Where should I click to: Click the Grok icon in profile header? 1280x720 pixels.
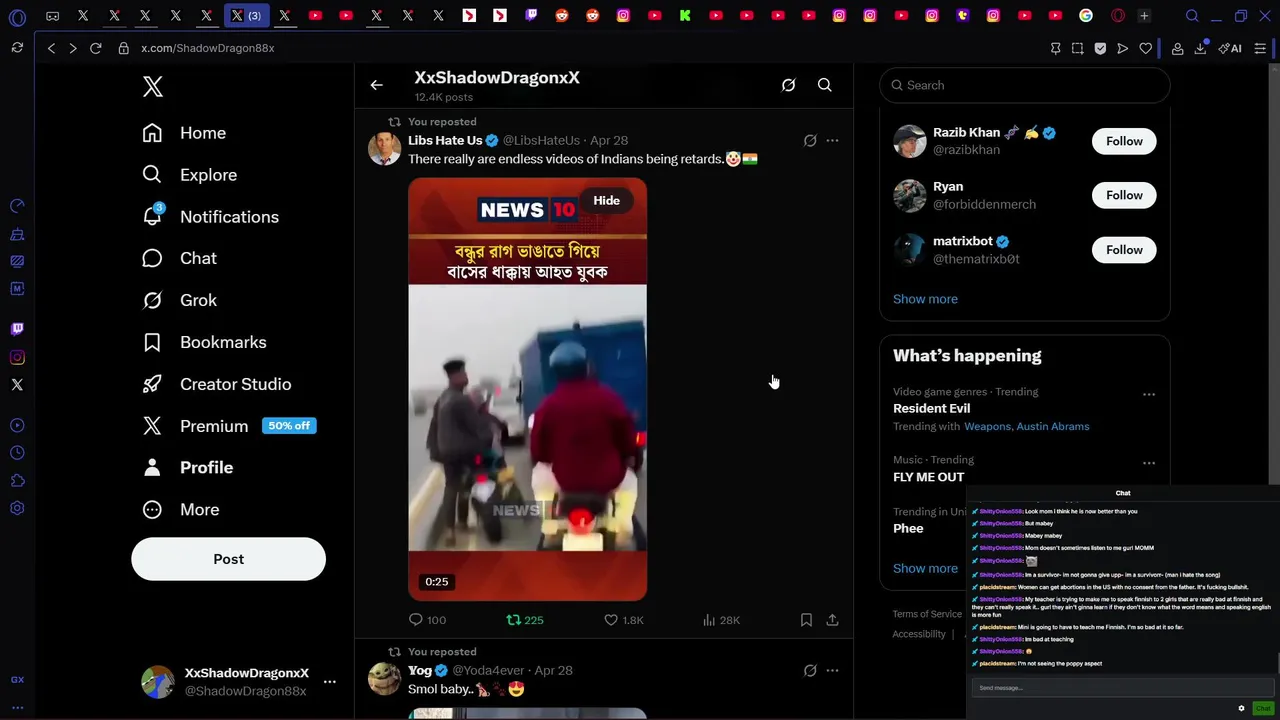[x=788, y=86]
